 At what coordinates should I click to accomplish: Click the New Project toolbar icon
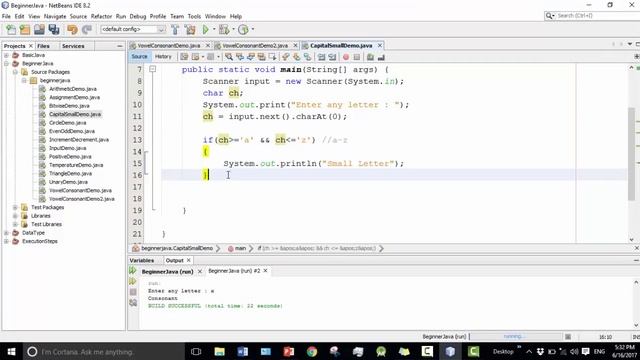click(x=25, y=29)
